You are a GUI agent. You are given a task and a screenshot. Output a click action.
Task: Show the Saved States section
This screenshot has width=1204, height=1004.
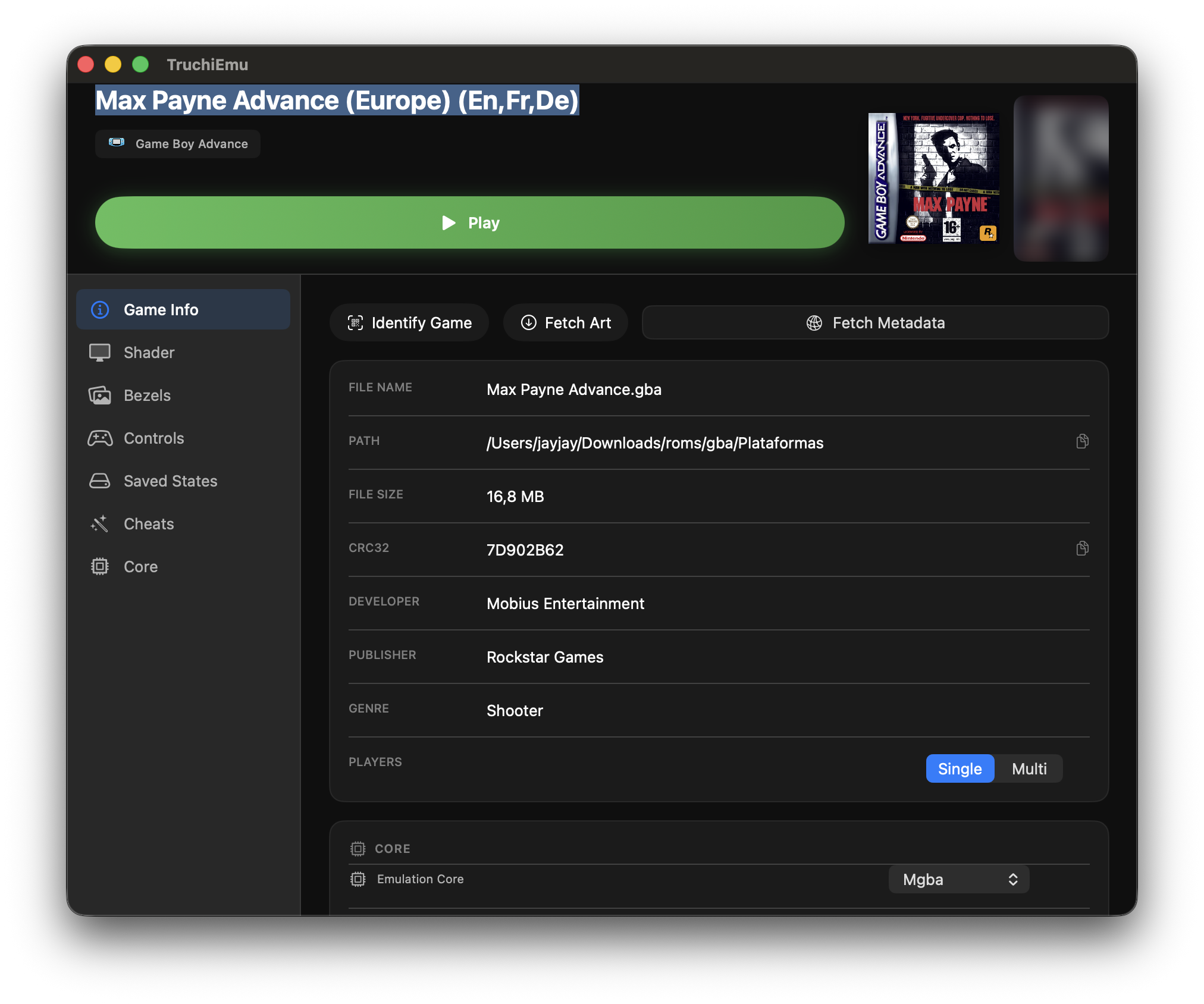pyautogui.click(x=183, y=481)
